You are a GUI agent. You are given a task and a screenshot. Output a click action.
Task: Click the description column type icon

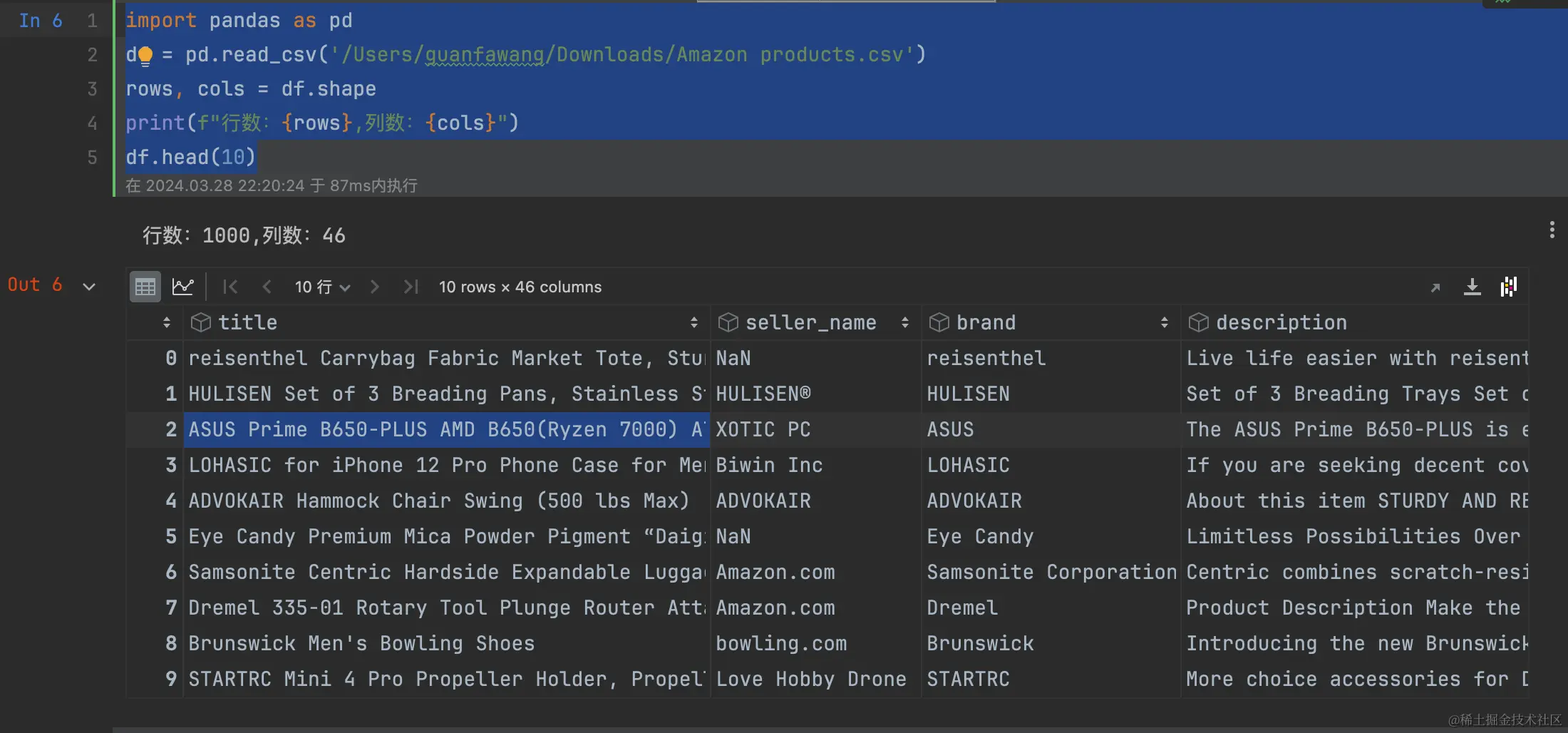coord(1199,322)
